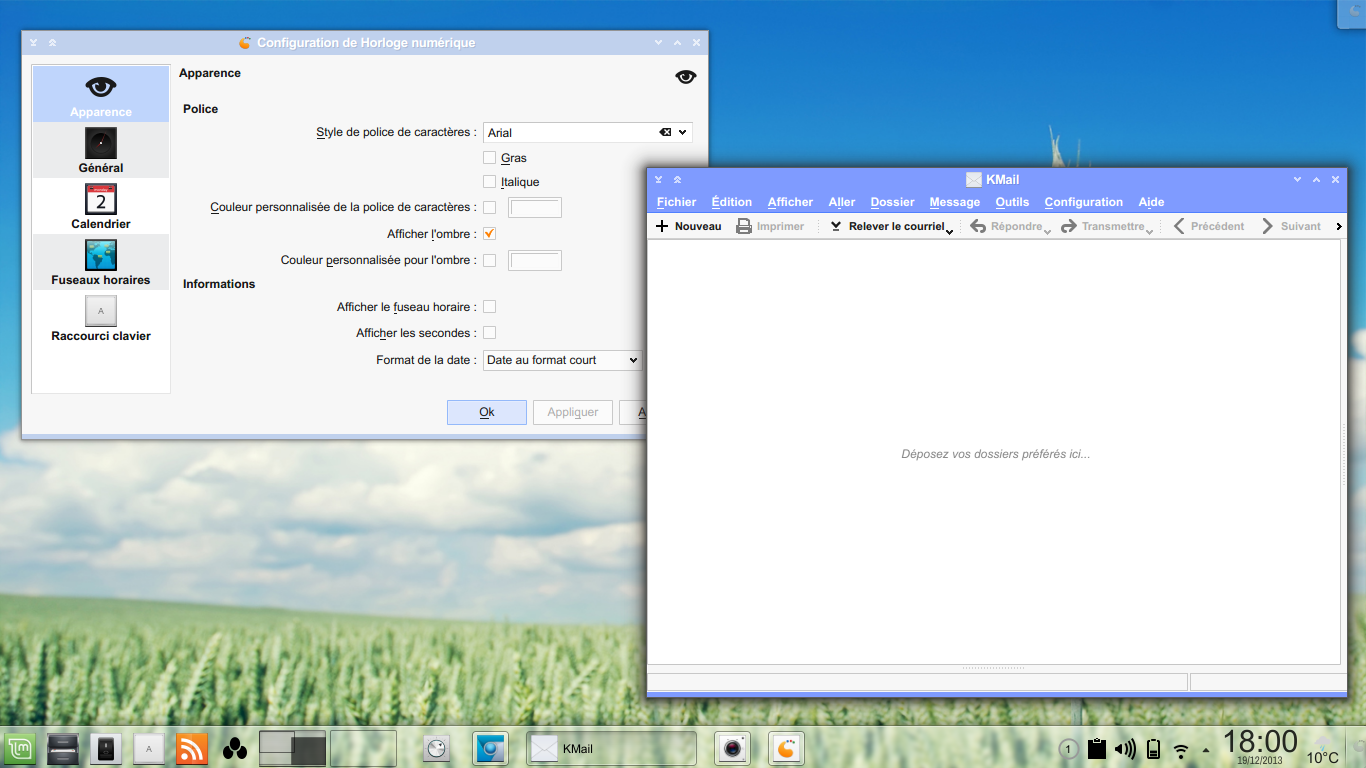
Task: Pick the custom shadow color swatch
Action: coord(535,260)
